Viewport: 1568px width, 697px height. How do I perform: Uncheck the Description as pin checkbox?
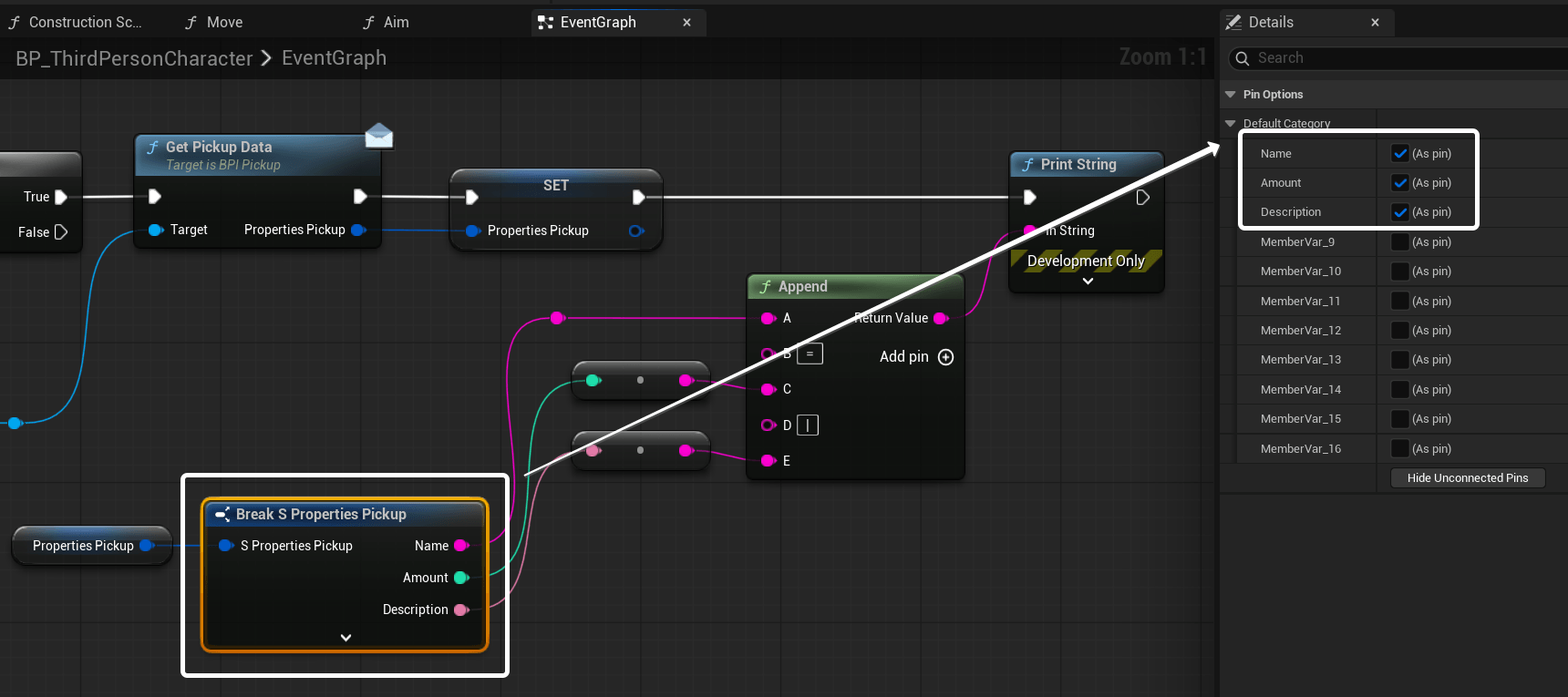pyautogui.click(x=1399, y=212)
